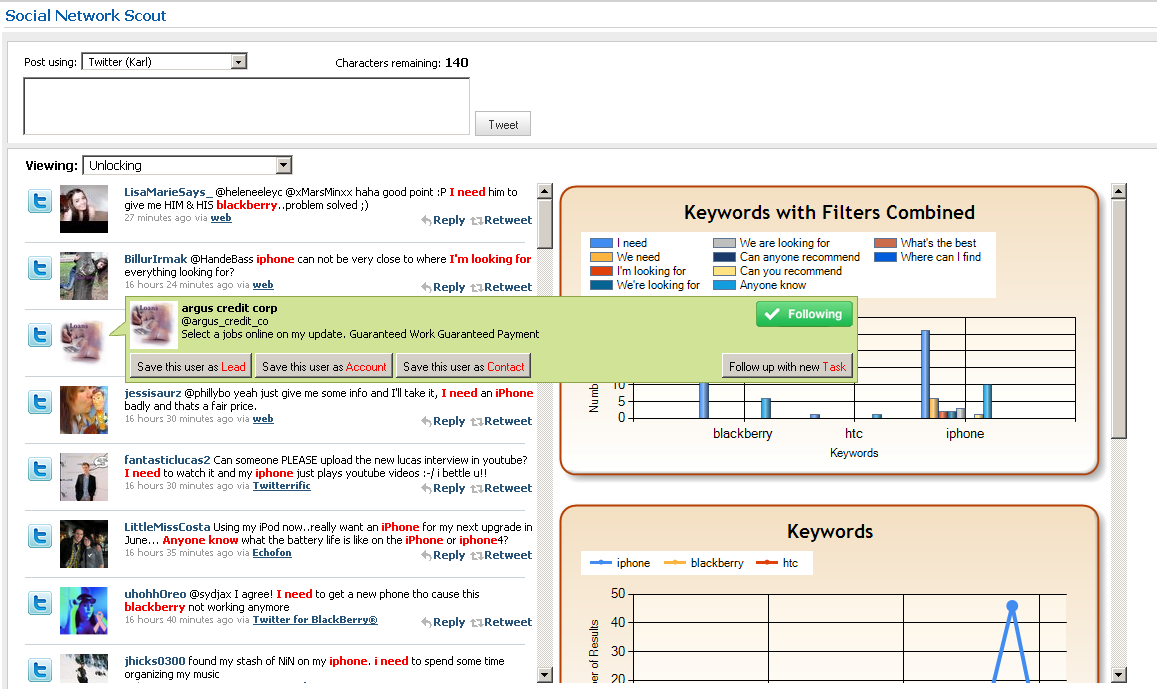The width and height of the screenshot is (1157, 689).
Task: Open BillurIrmak profile picture
Action: click(83, 276)
